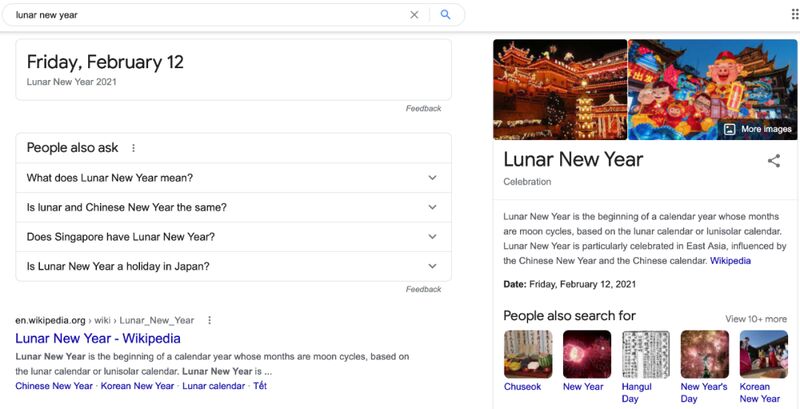Expand "What does Lunar New Year mean?"
Image resolution: width=800 pixels, height=409 pixels.
[x=234, y=178]
